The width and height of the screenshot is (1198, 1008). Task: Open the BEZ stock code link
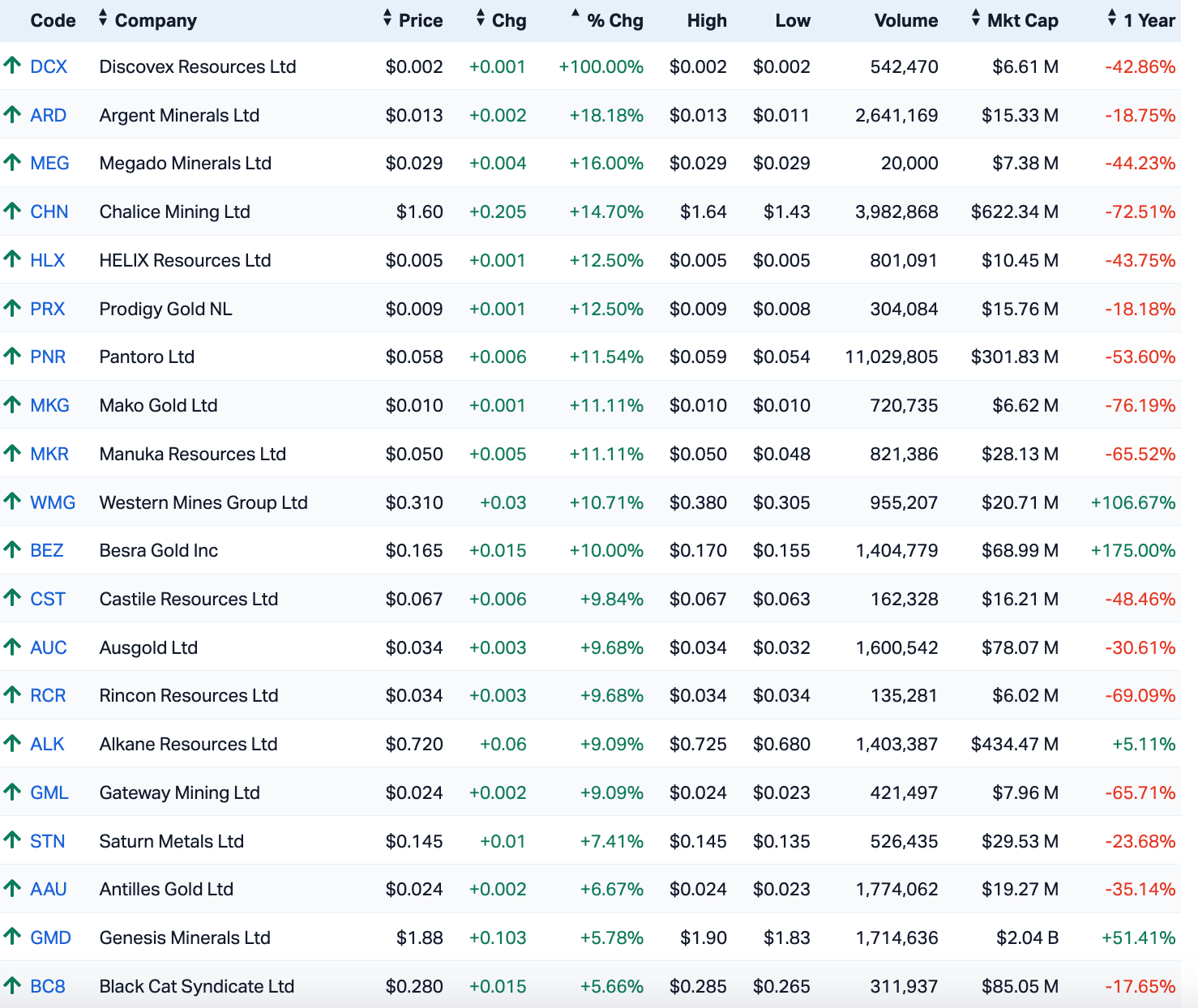coord(47,550)
